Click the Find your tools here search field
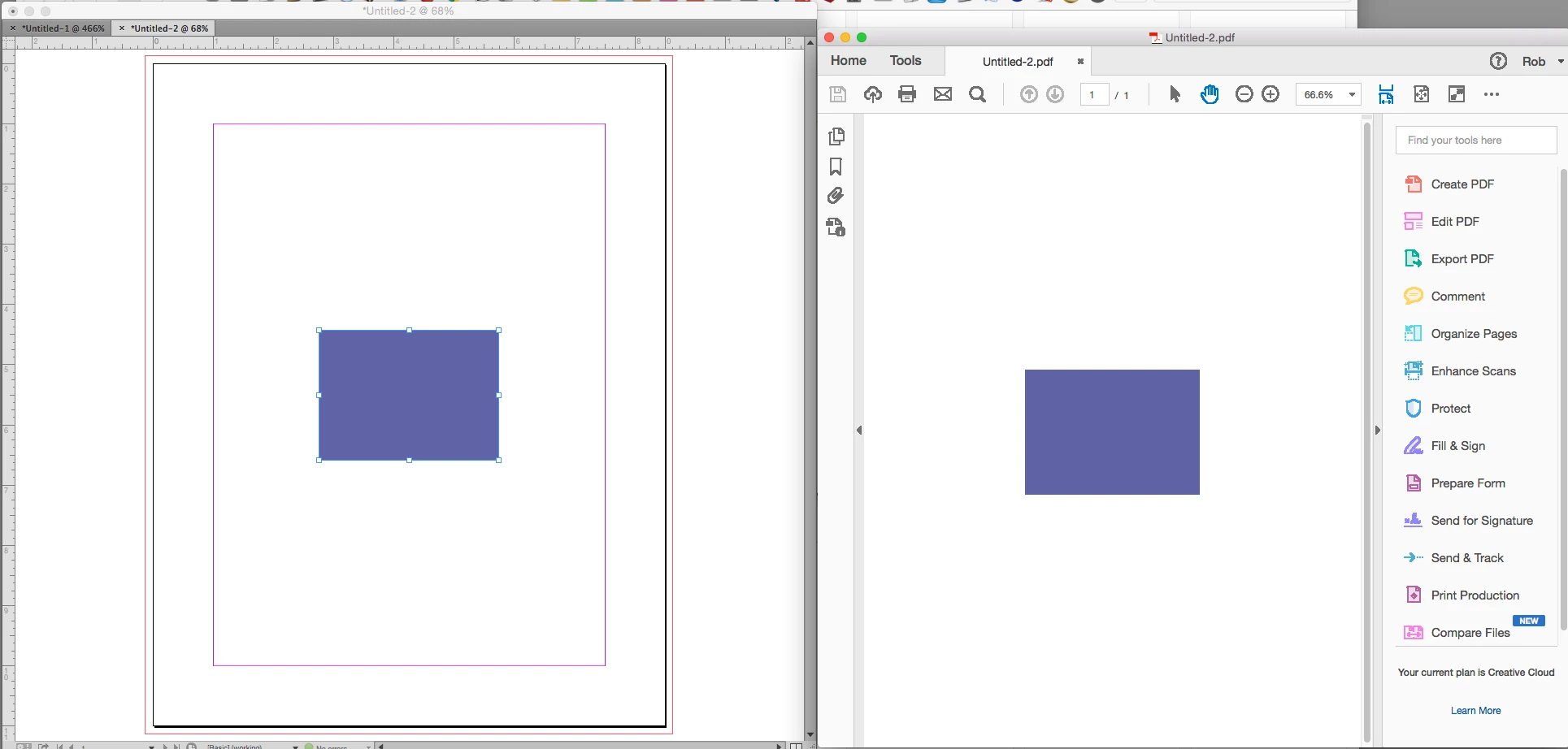The width and height of the screenshot is (1568, 749). pos(1476,141)
